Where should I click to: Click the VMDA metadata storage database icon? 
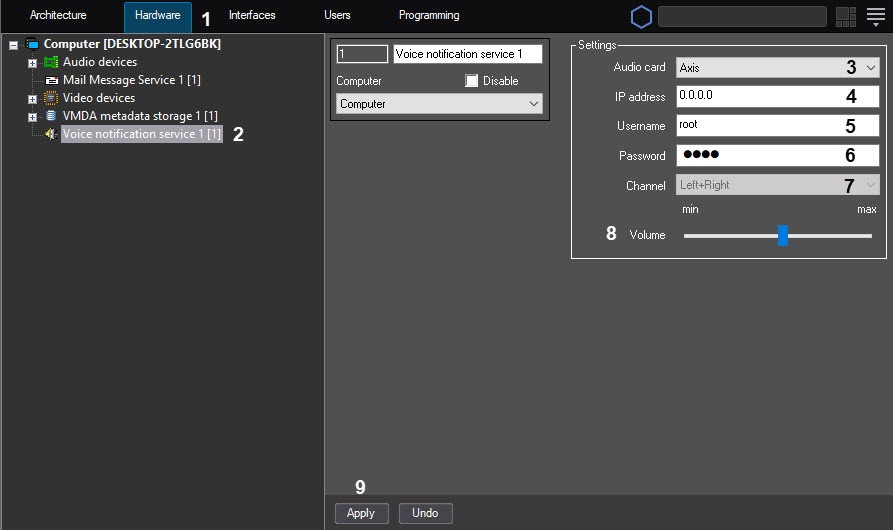pos(51,116)
